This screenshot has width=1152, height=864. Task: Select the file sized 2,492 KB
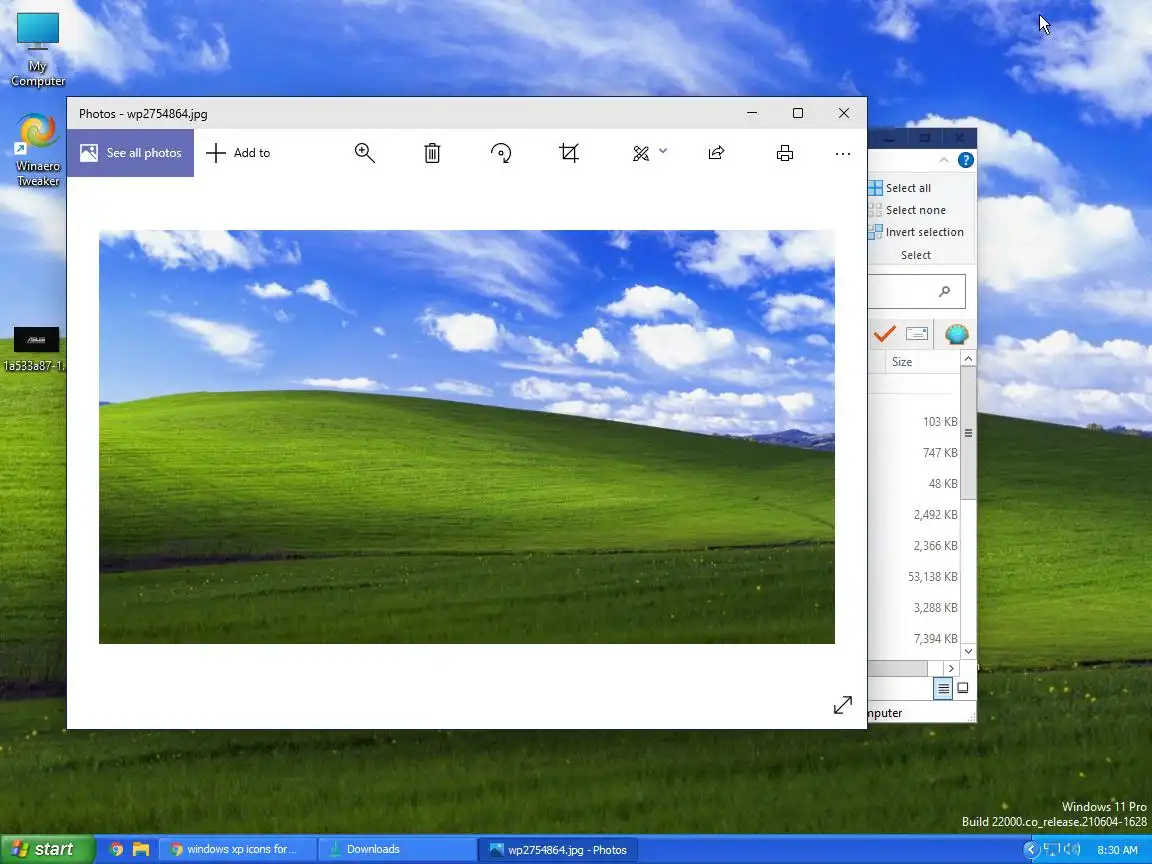[x=935, y=514]
